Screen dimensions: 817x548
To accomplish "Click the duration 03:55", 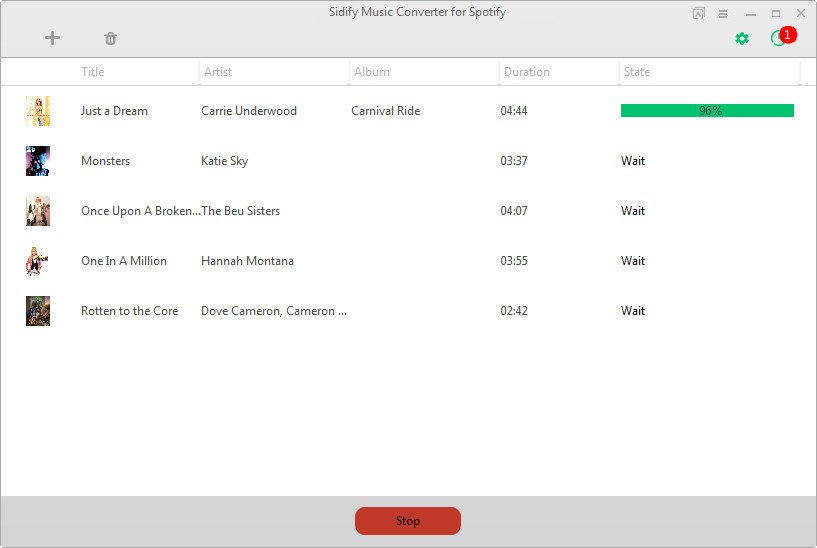I will coord(514,261).
